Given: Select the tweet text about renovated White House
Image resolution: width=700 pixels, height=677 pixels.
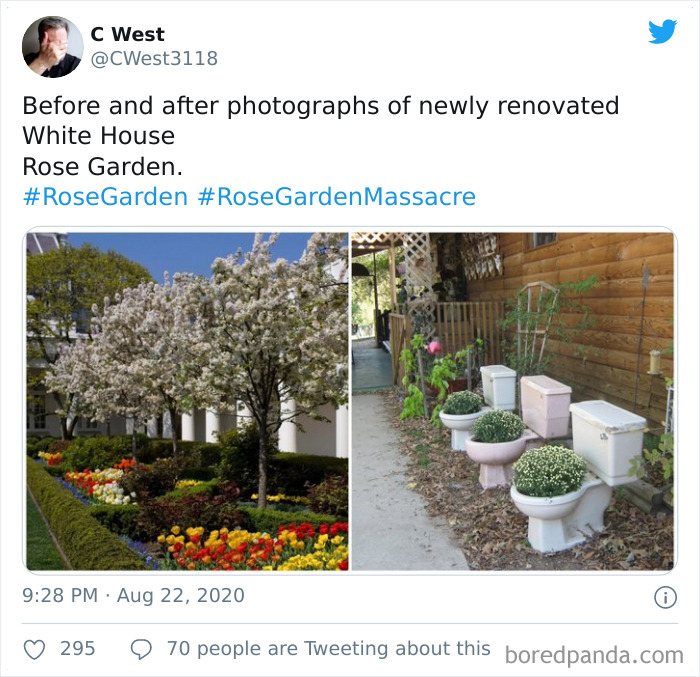Looking at the screenshot, I should click(x=321, y=136).
